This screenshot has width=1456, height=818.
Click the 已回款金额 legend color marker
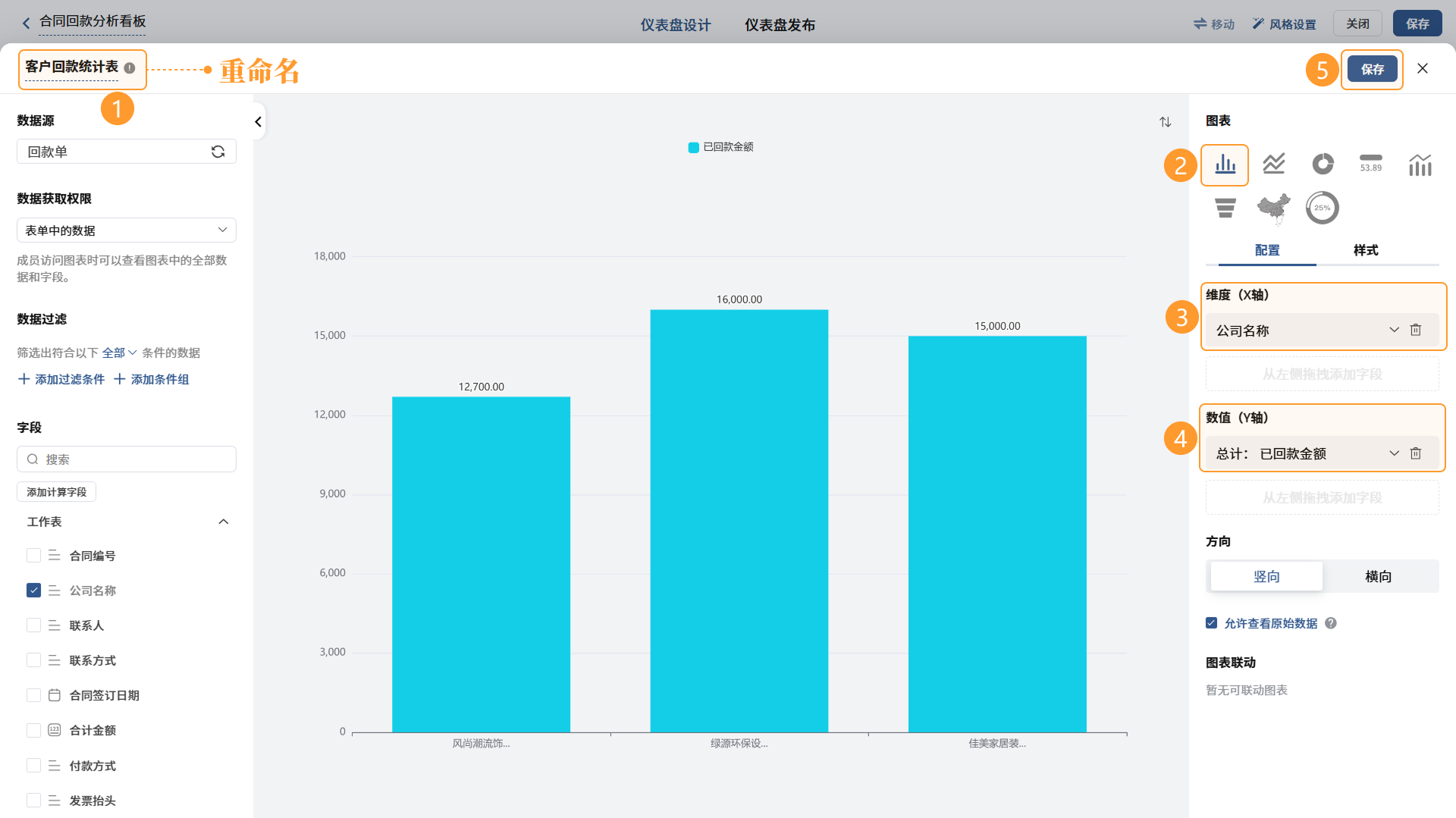[x=693, y=147]
